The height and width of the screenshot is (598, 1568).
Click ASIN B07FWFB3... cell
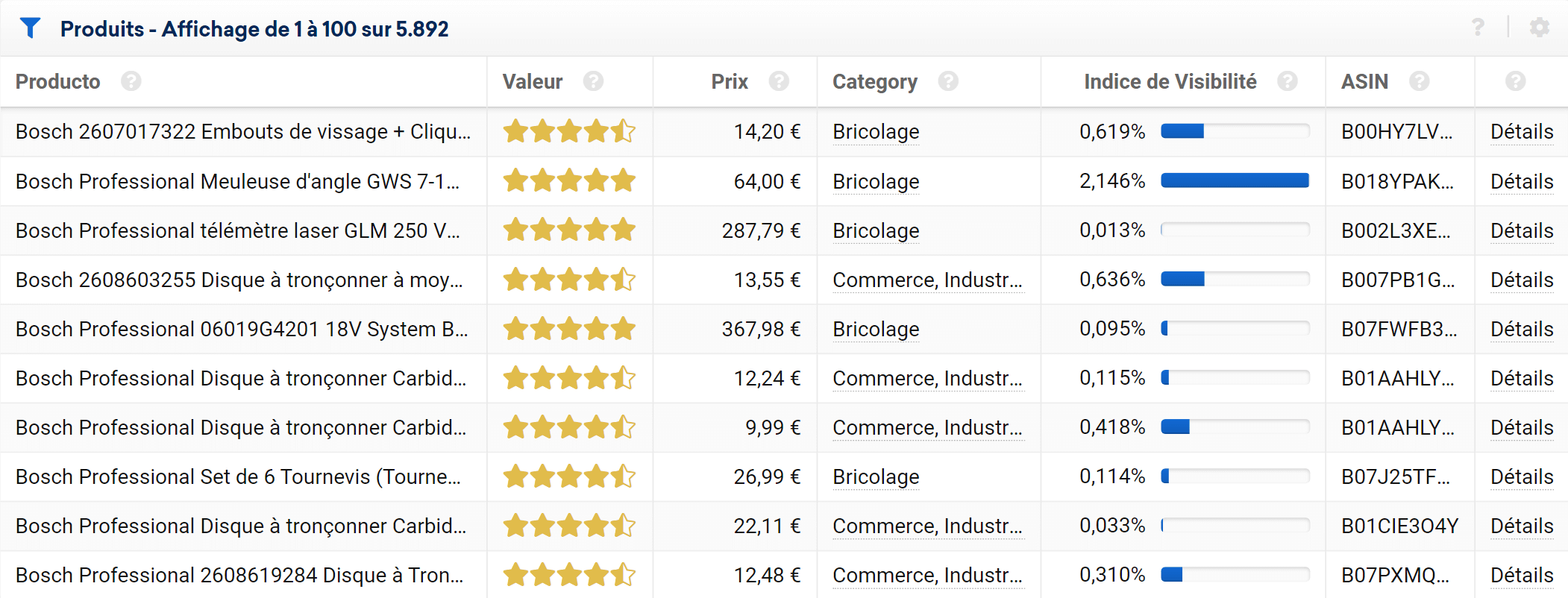(1399, 329)
